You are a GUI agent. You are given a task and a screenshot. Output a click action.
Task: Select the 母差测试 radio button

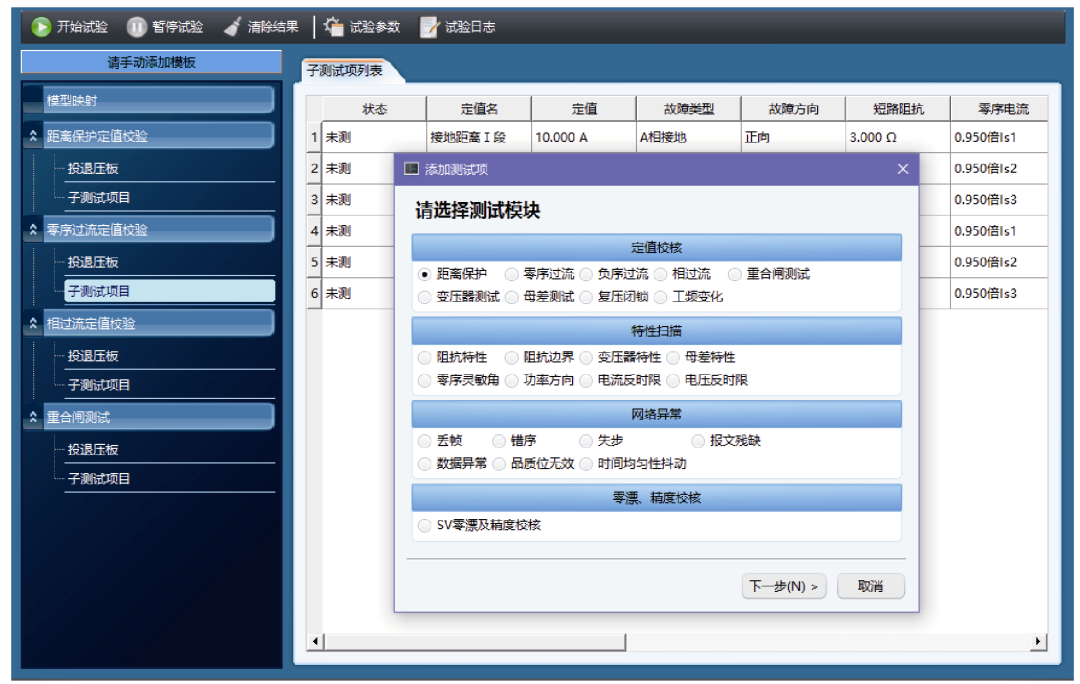[x=511, y=297]
